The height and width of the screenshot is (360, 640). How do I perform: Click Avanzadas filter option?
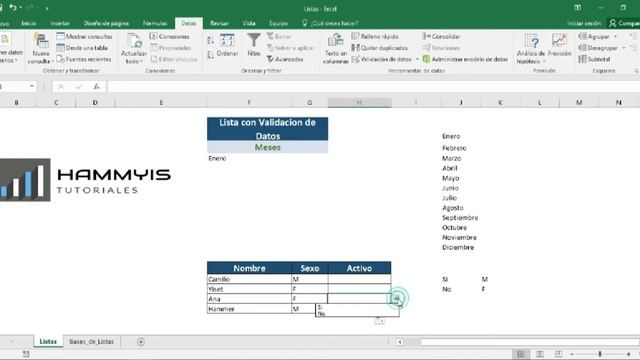(x=285, y=59)
